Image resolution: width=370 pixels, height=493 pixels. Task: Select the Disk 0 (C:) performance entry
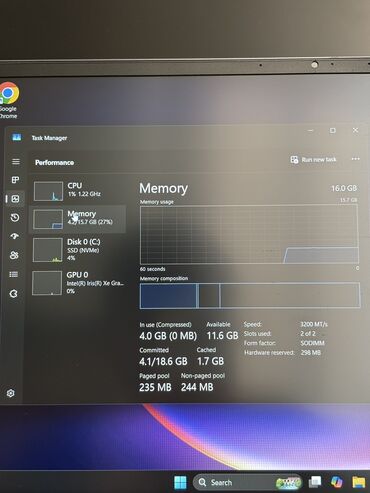click(78, 249)
